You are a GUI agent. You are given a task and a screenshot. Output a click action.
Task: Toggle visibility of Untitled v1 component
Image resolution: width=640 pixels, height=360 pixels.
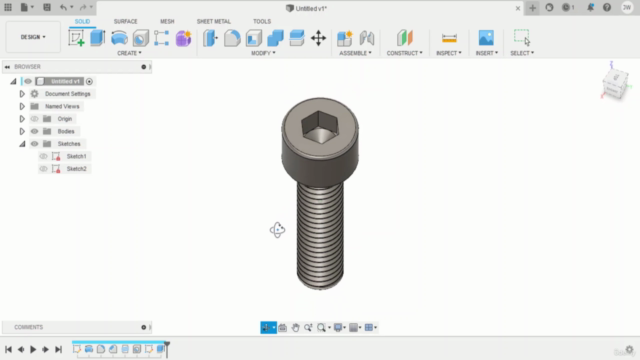[x=28, y=81]
